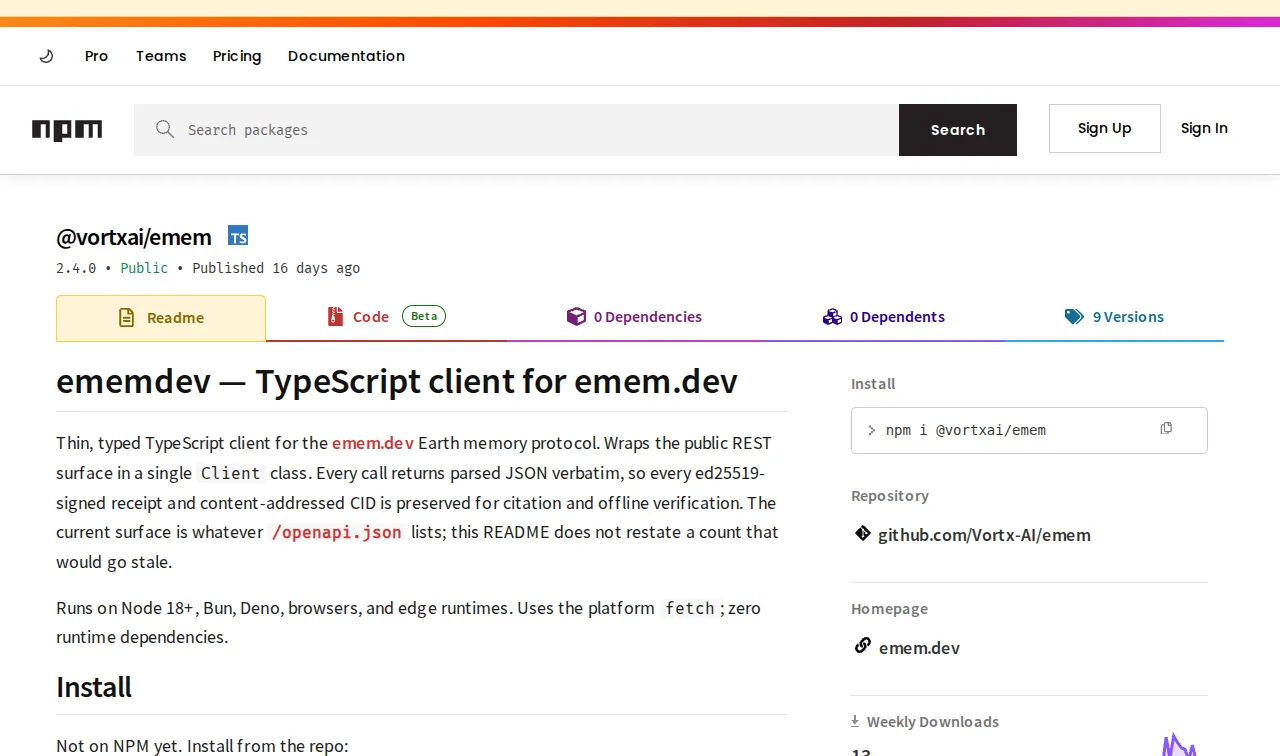Open the 0 Dependencies tab
The image size is (1280, 756).
click(634, 317)
